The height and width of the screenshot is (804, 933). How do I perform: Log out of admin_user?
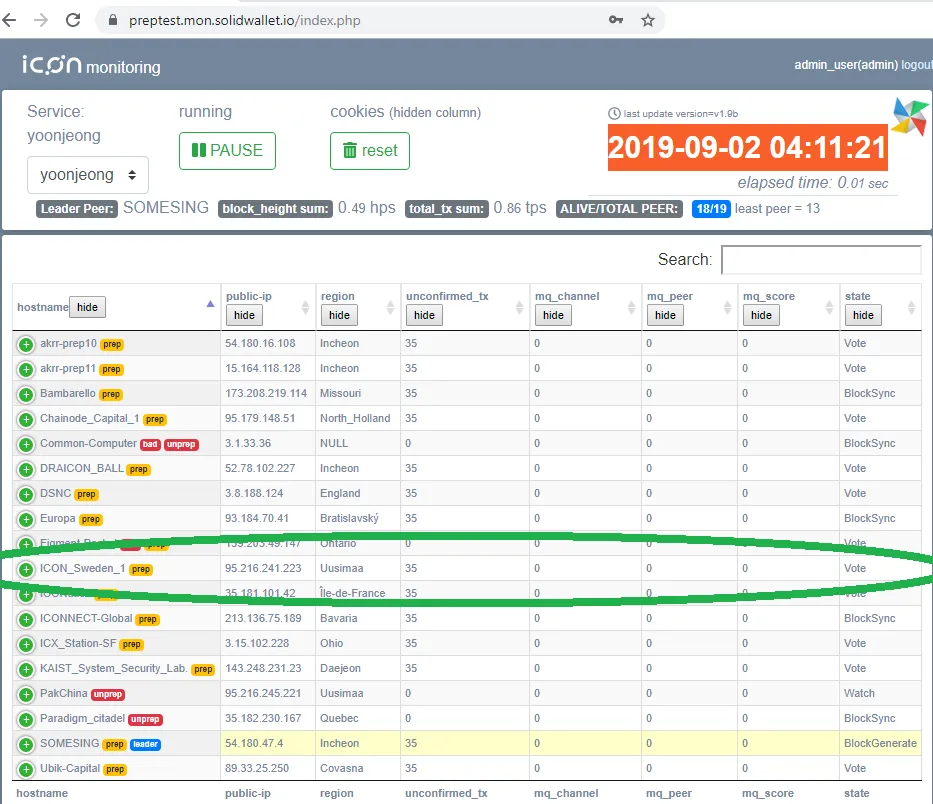916,65
